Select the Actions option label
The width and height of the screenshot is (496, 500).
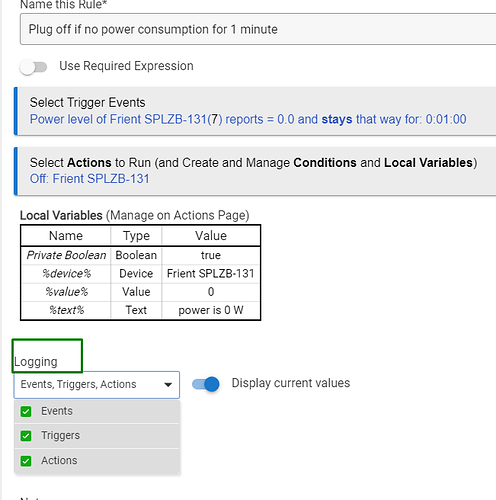(59, 460)
